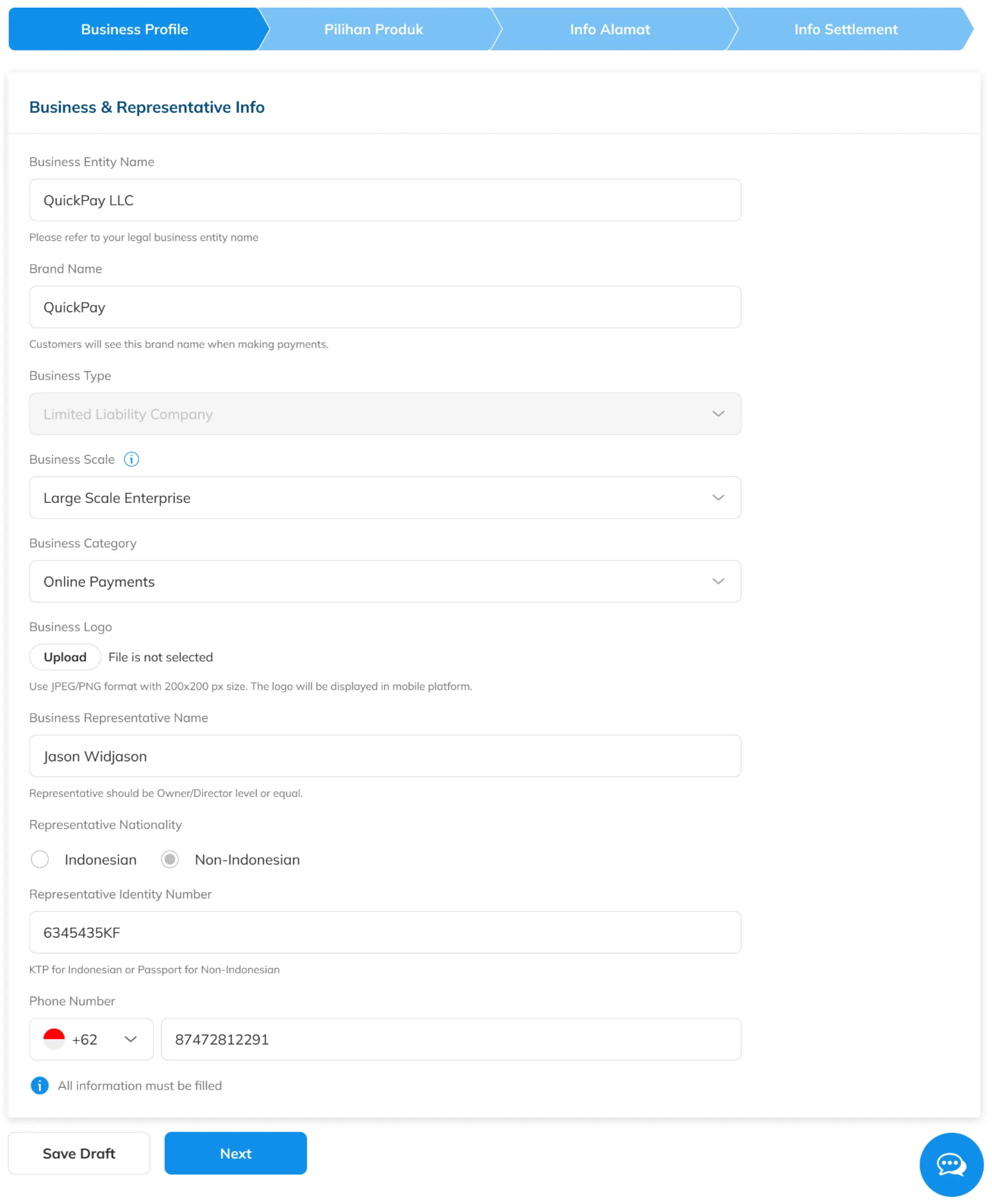Expand the Business Type dropdown
992x1204 pixels.
pyautogui.click(x=385, y=414)
